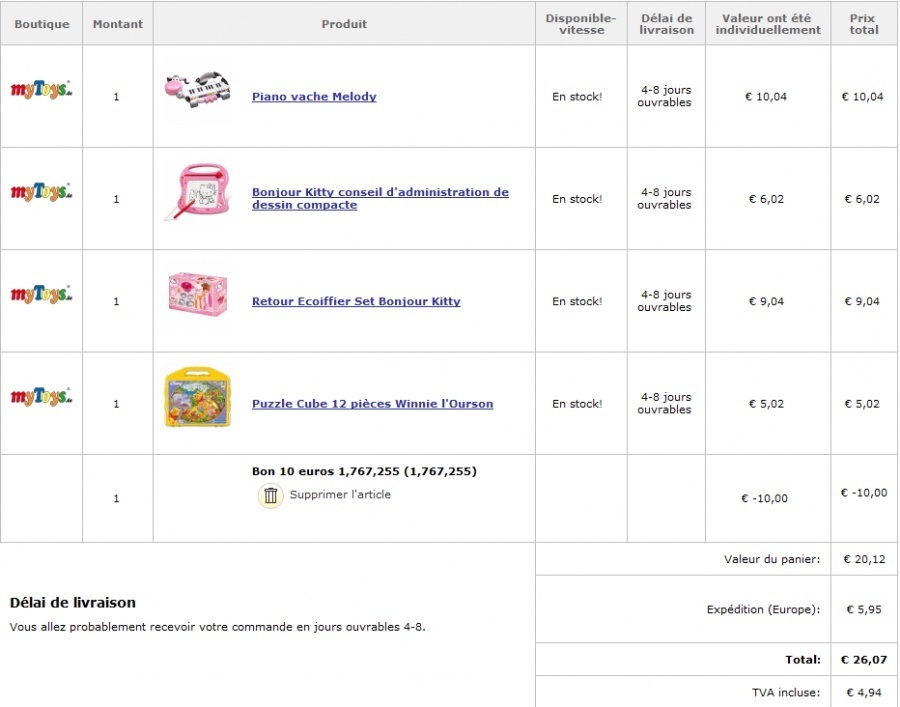Click myToys logo in Puzzle Cube Winnie row

pyautogui.click(x=41, y=397)
